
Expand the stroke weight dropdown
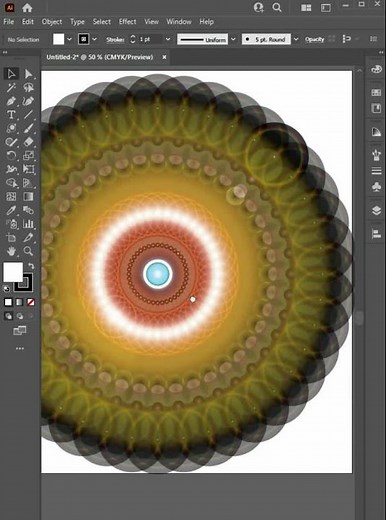click(x=168, y=39)
